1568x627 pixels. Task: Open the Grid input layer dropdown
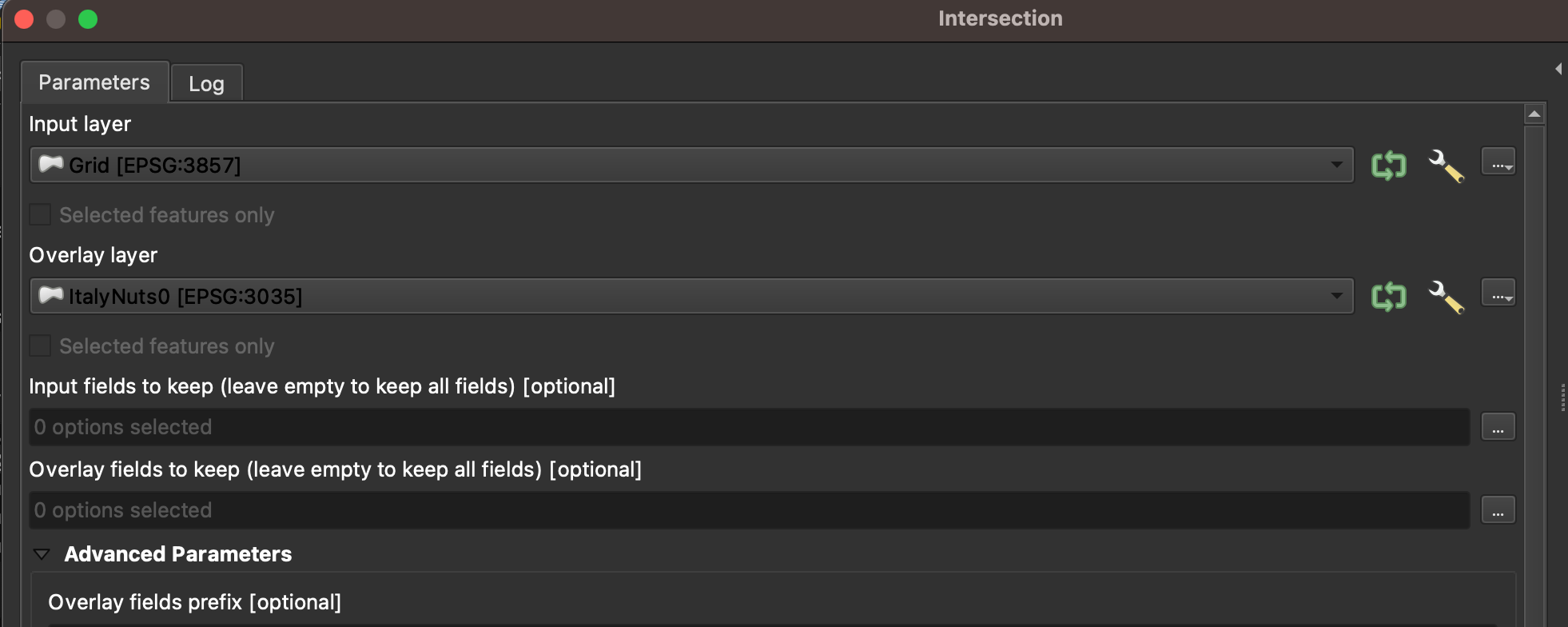point(691,166)
